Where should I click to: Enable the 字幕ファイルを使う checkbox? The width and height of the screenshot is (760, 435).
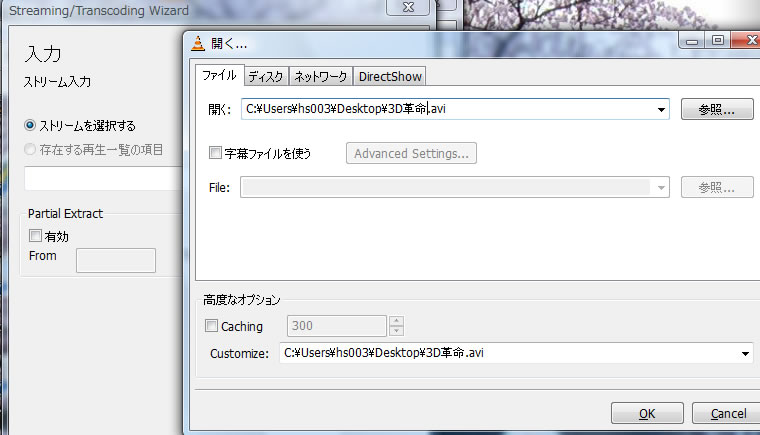215,153
